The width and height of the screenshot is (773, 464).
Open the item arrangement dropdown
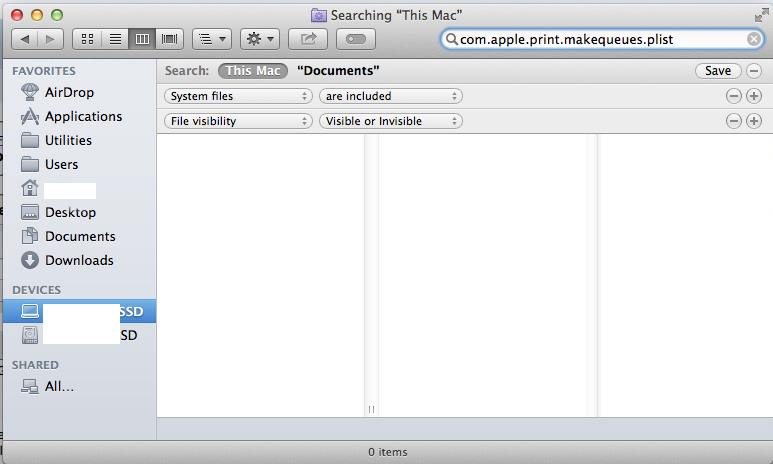[x=212, y=39]
